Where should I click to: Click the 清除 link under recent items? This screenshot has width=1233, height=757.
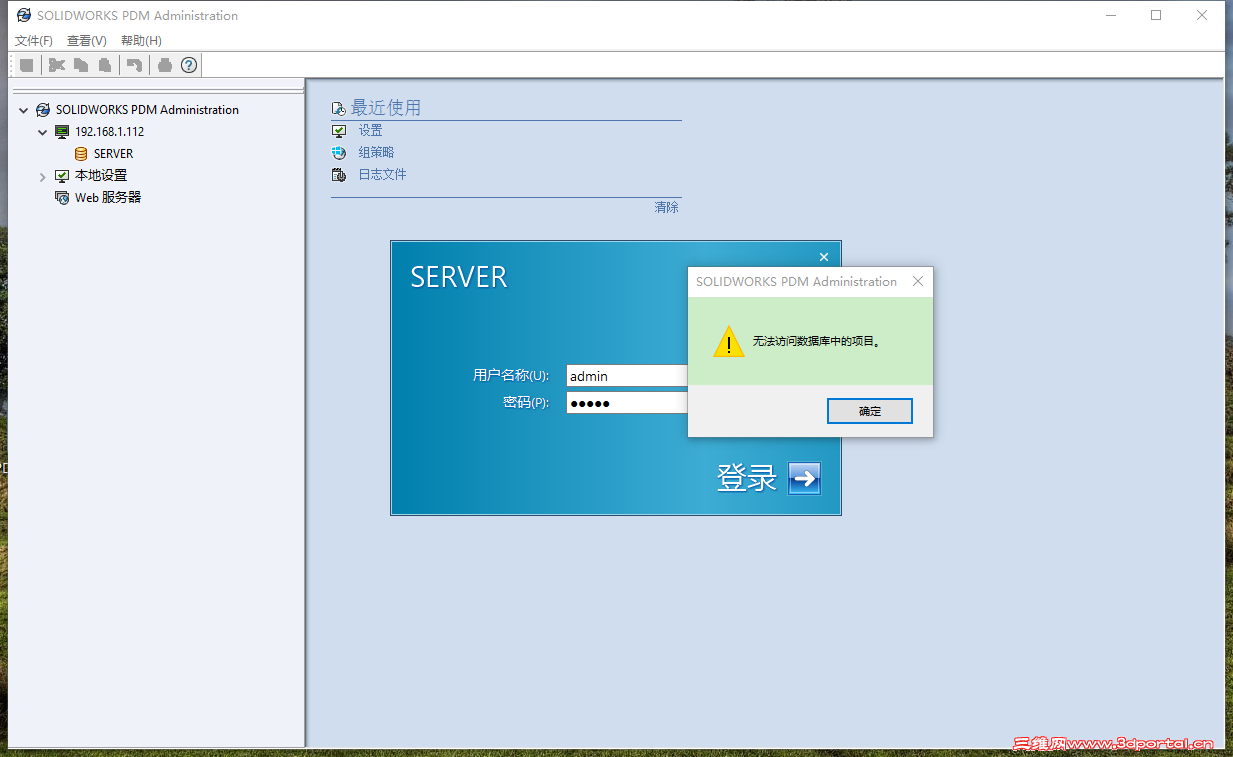point(667,207)
